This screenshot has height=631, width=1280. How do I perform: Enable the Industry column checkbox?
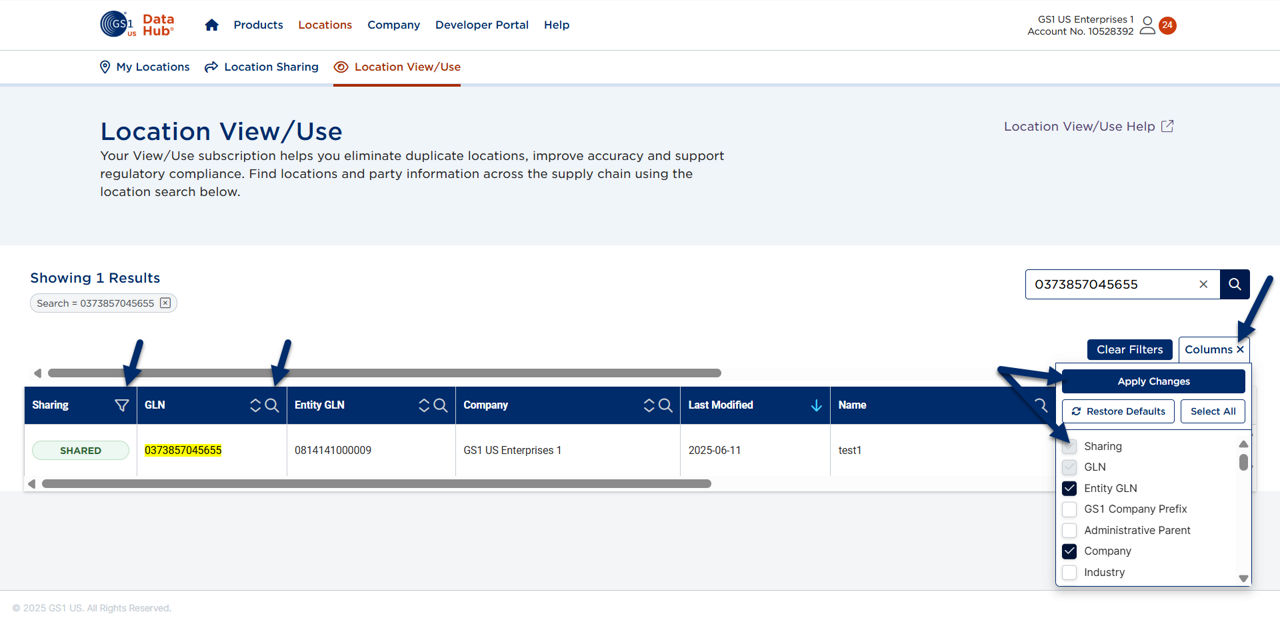tap(1069, 572)
